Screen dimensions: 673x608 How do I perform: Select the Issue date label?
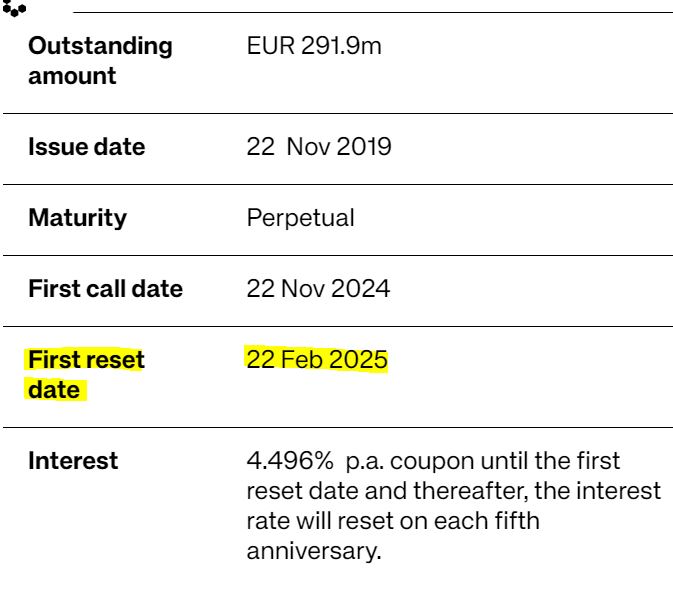click(87, 147)
